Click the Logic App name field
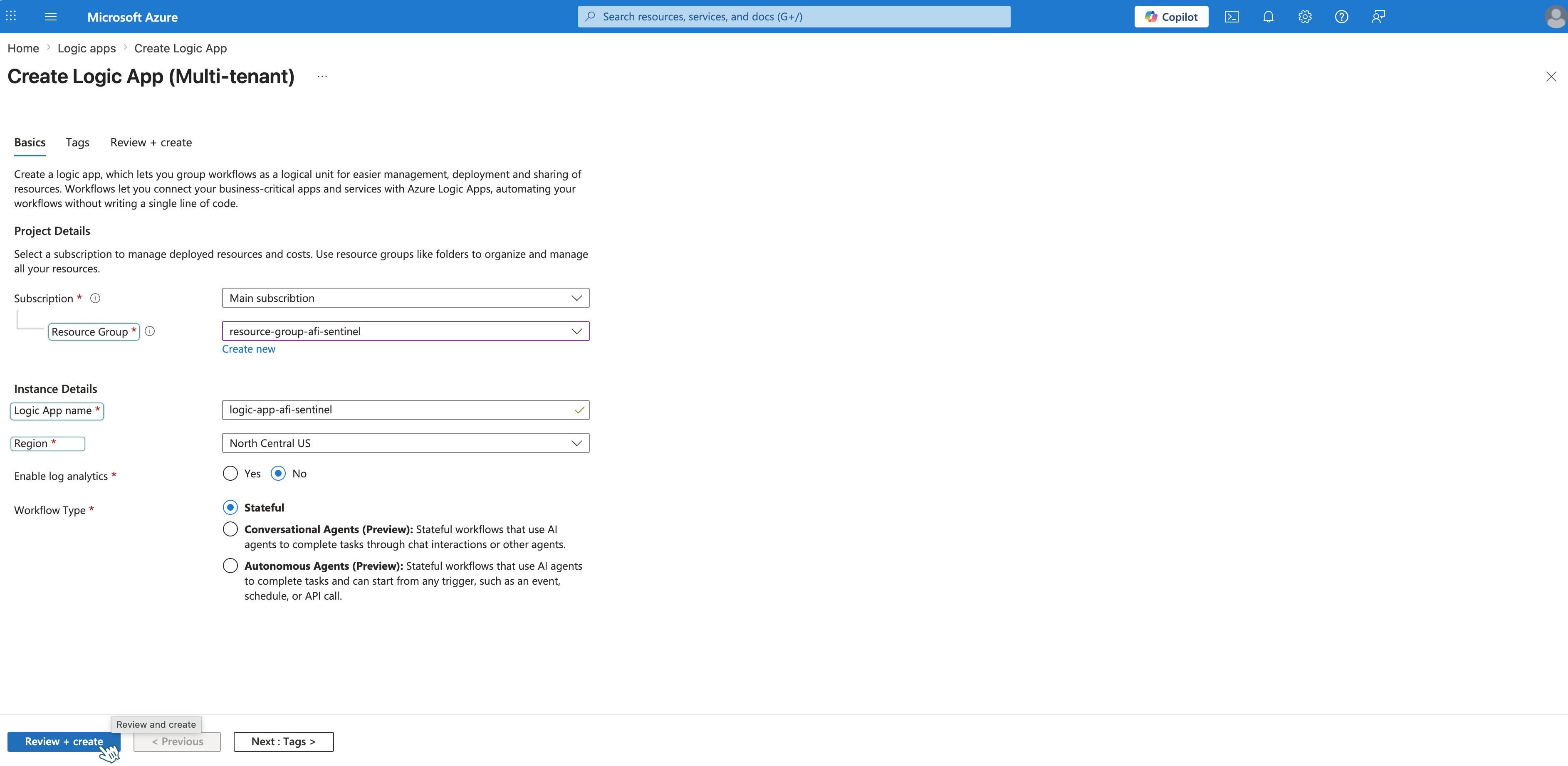Viewport: 1568px width, 766px height. pyautogui.click(x=406, y=410)
